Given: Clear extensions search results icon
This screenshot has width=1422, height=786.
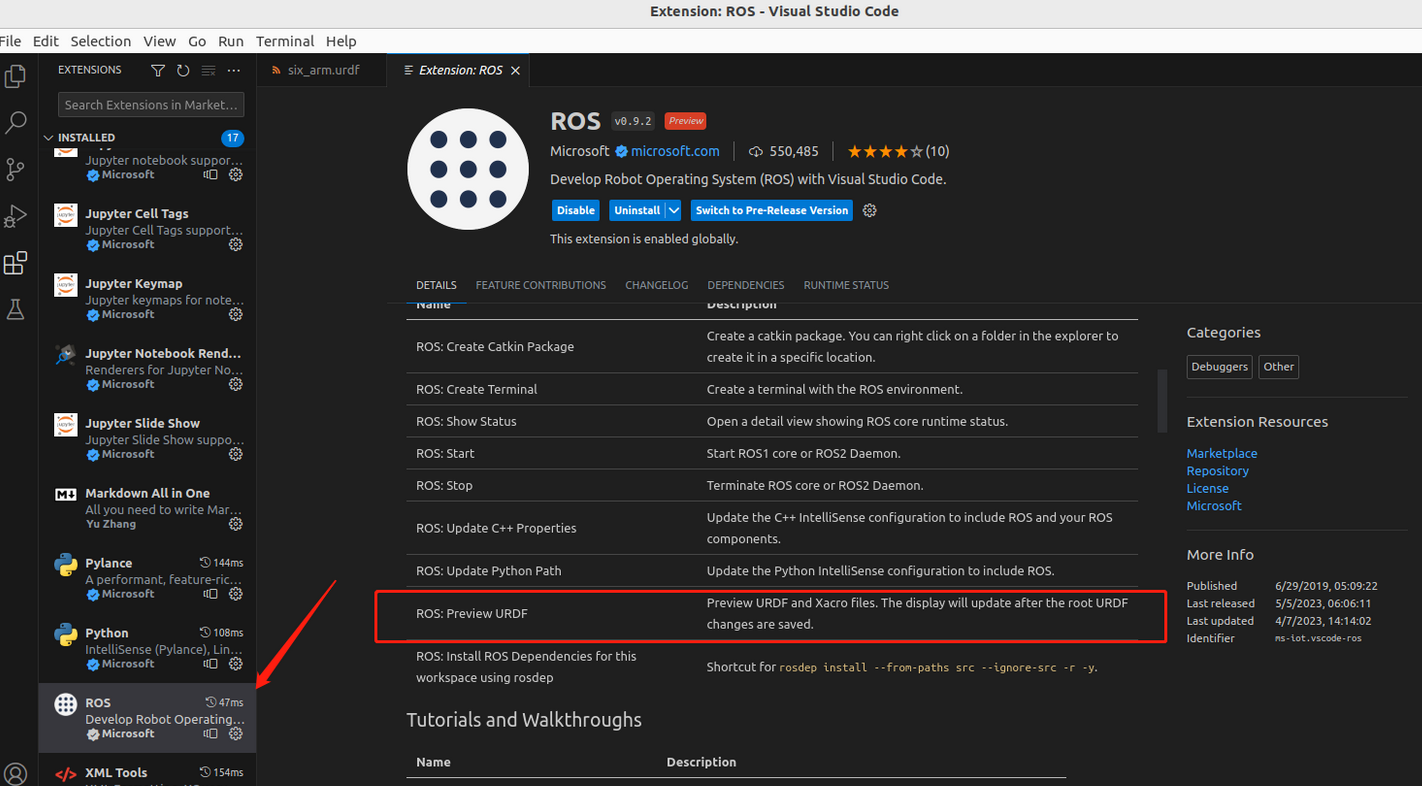Looking at the screenshot, I should 208,70.
